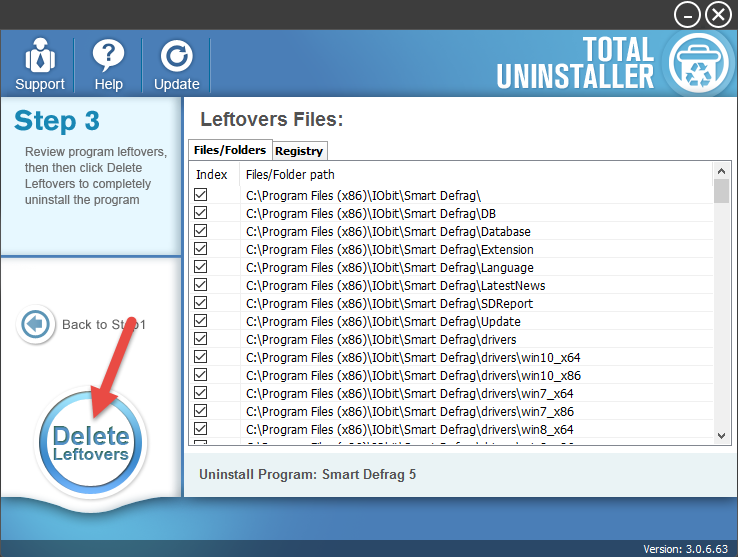Click the Total Uninstaller recycle bin logo
The image size is (738, 557).
click(696, 63)
